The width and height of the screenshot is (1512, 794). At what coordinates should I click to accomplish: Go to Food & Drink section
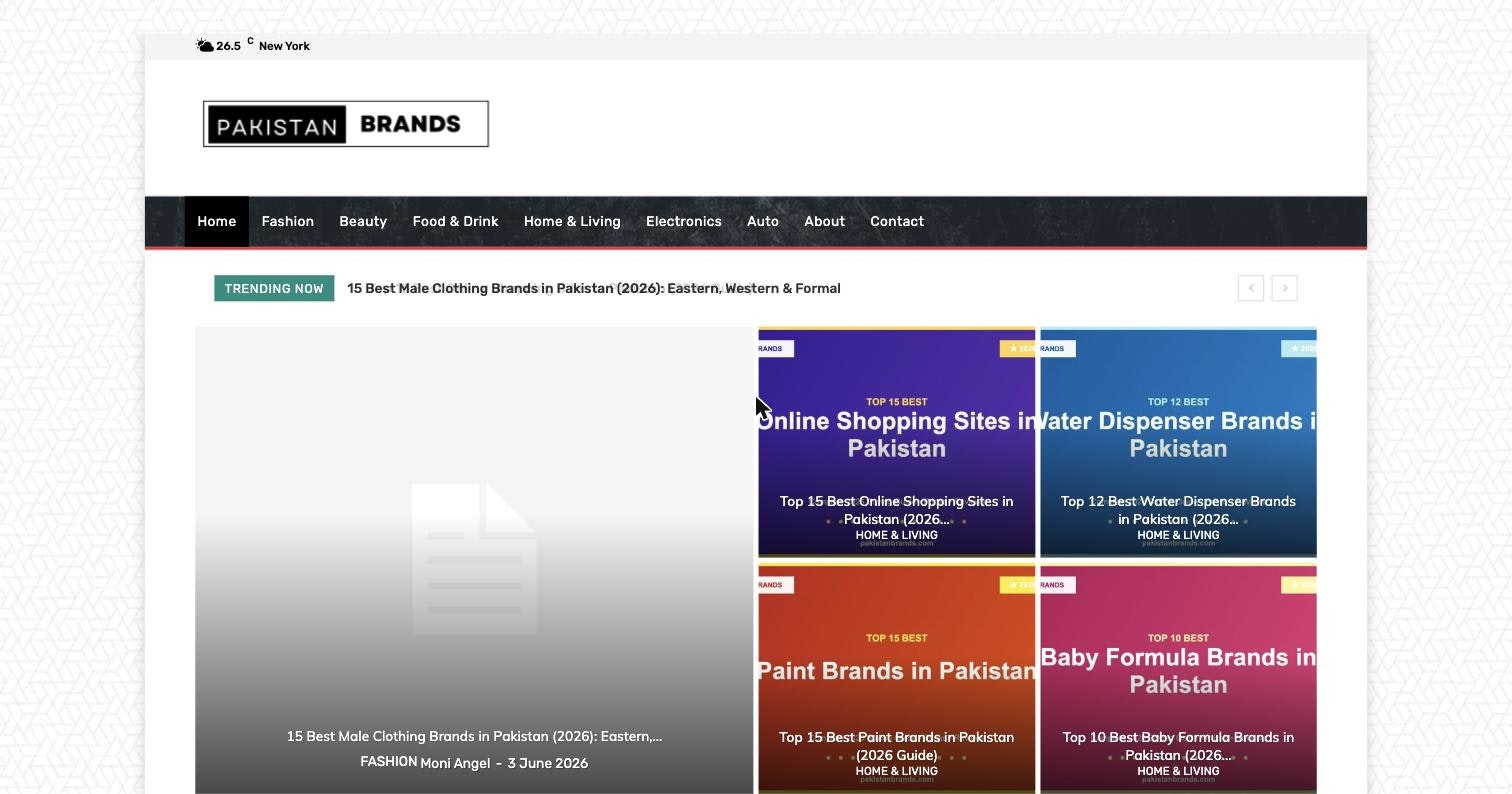pos(455,221)
